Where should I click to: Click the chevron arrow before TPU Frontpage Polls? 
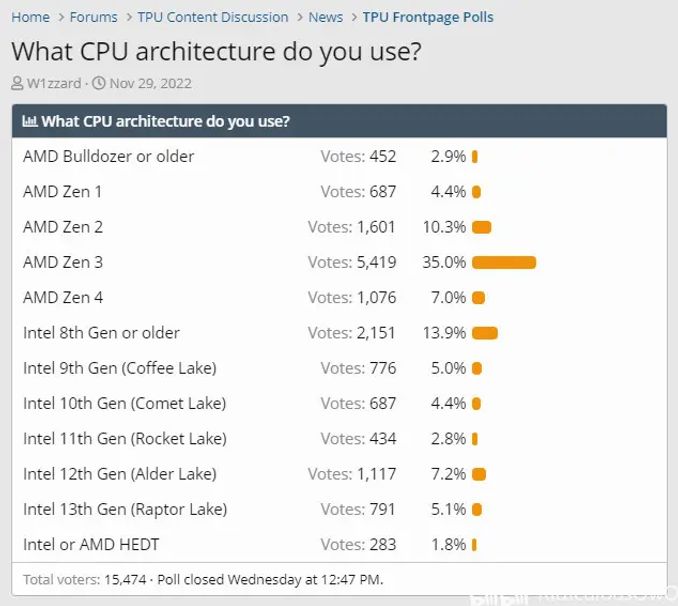coord(354,17)
